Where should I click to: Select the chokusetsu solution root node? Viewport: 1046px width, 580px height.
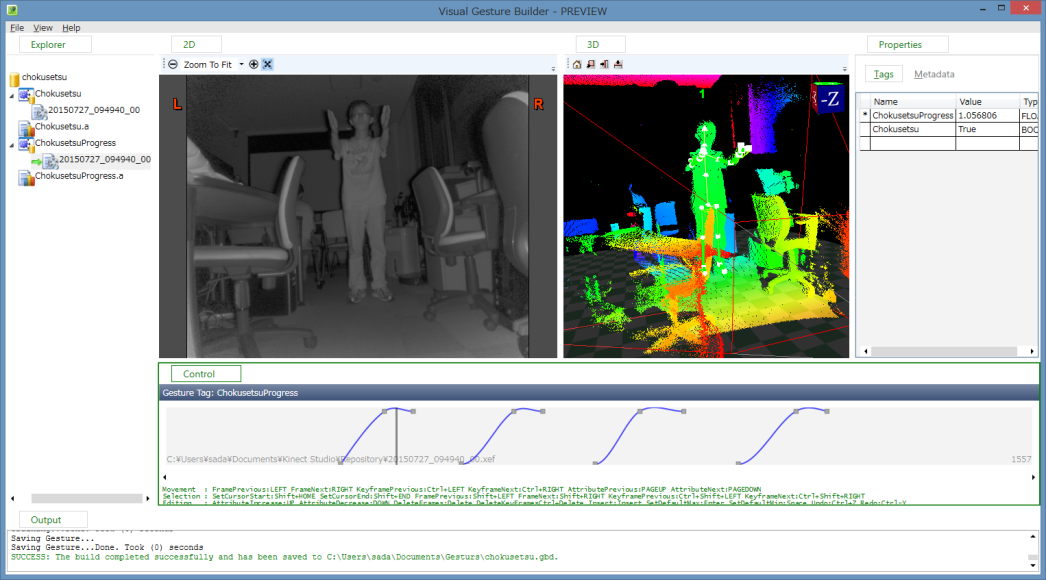[44, 77]
